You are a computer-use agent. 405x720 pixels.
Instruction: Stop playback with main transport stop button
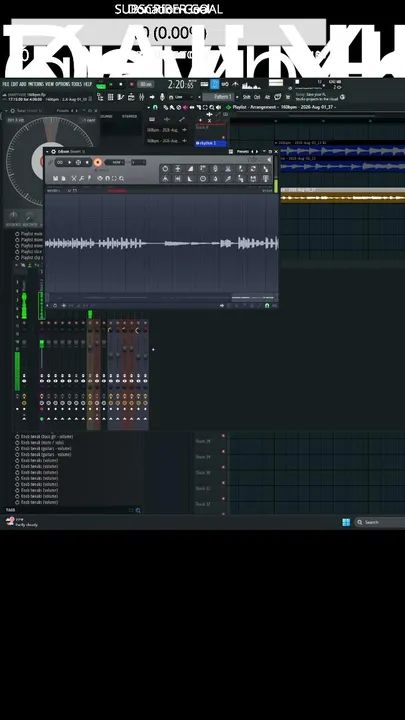[x=121, y=84]
